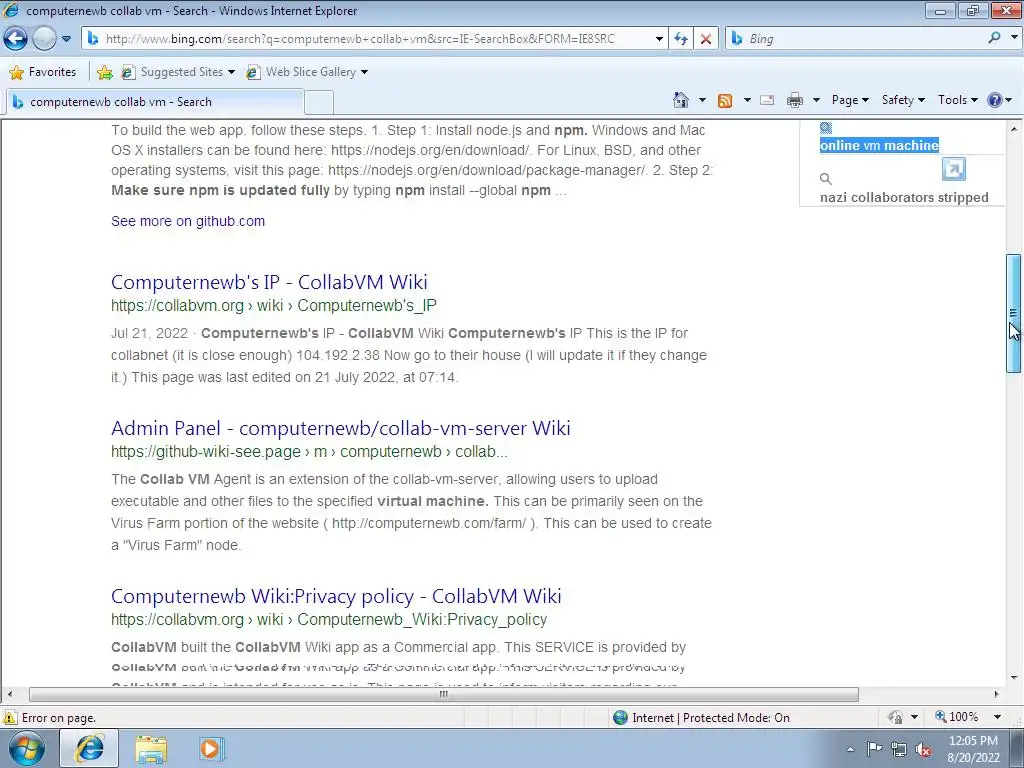
Task: Expand the zoom level dropdown arrow
Action: pyautogui.click(x=997, y=717)
